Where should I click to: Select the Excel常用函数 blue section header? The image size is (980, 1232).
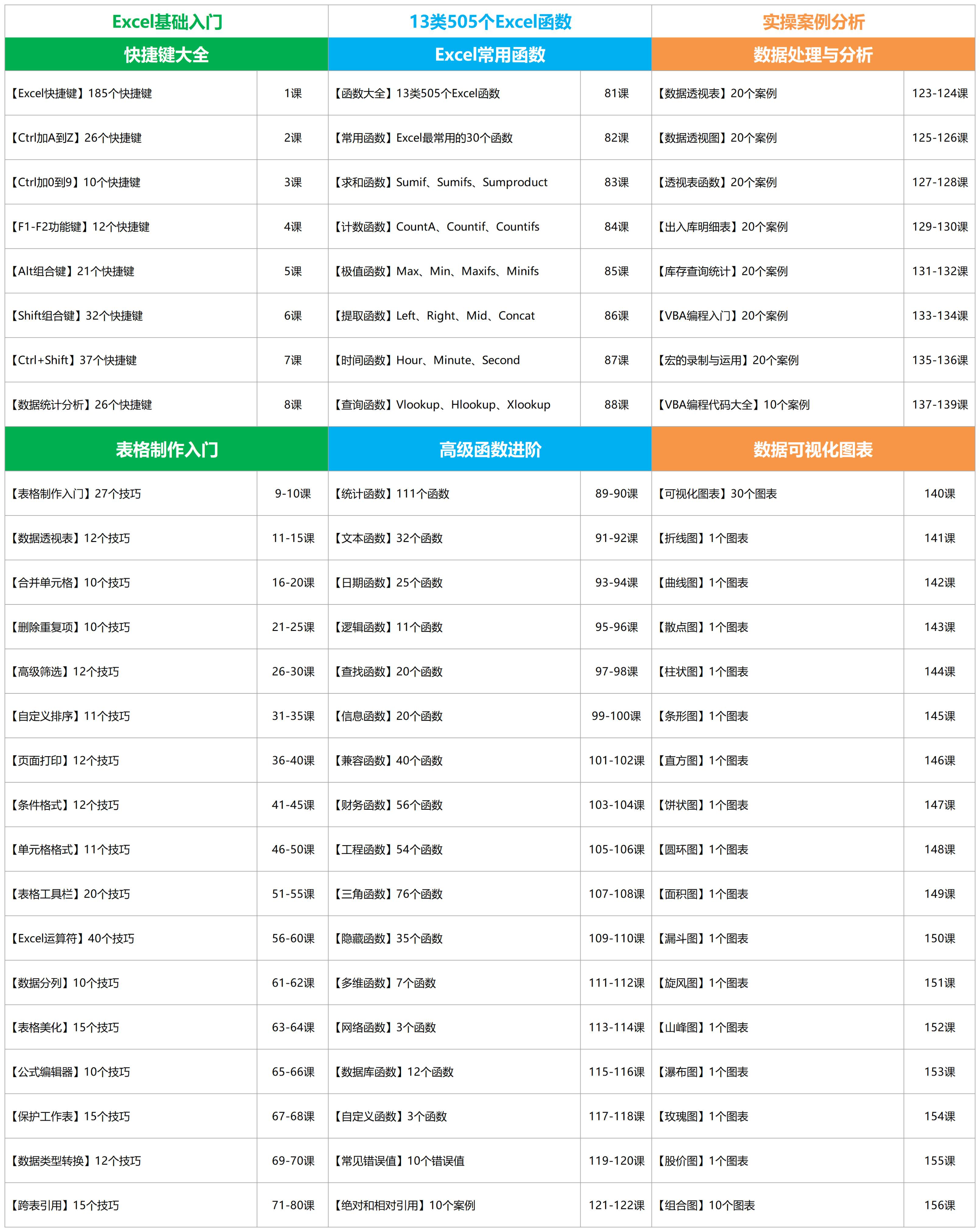click(x=490, y=55)
